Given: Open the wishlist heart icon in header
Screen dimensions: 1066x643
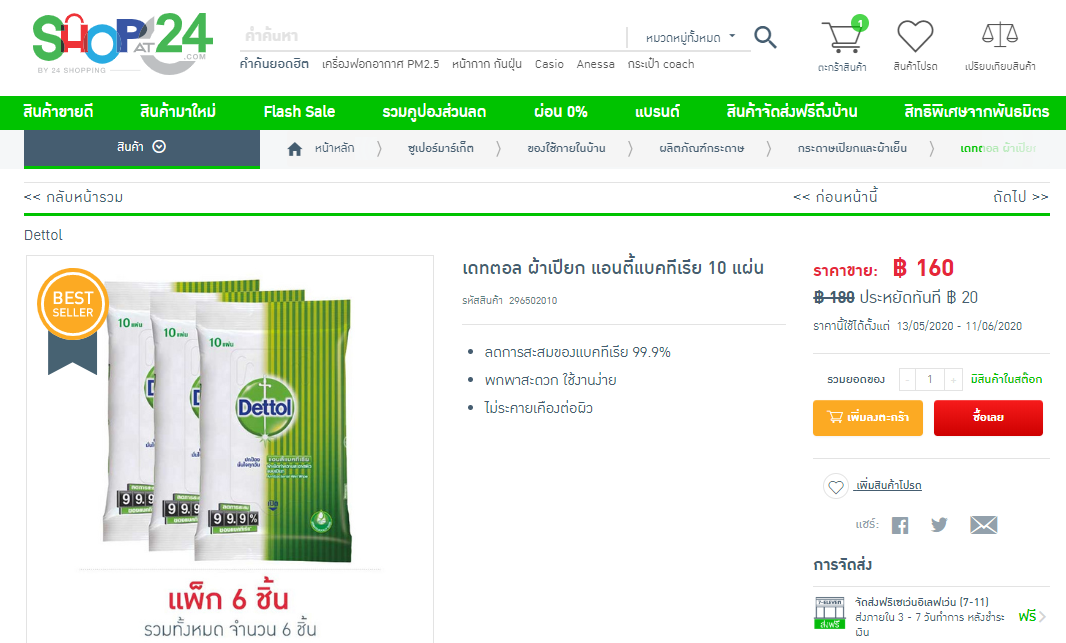Looking at the screenshot, I should click(x=915, y=36).
